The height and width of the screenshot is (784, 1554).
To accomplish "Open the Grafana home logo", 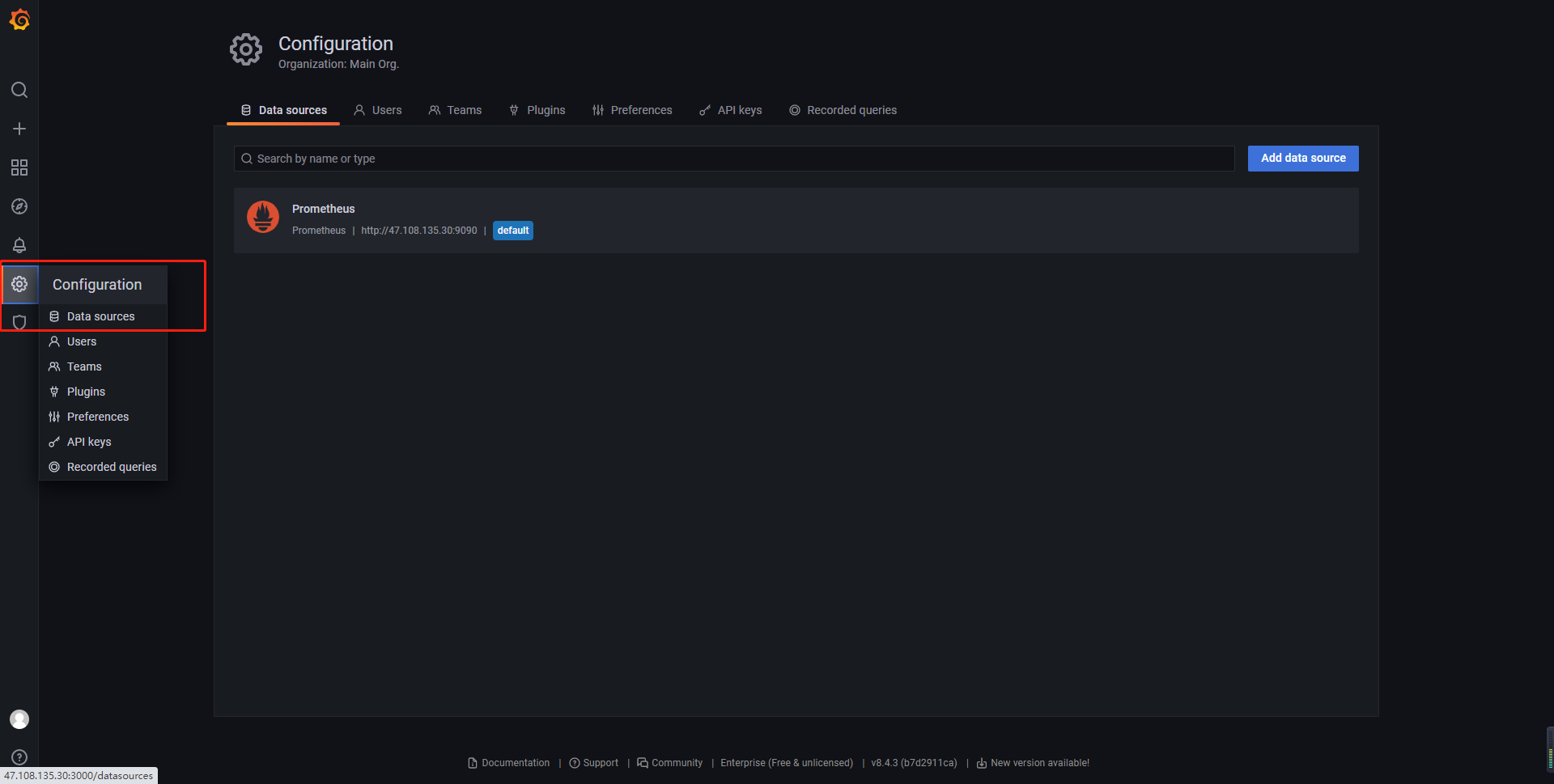I will [19, 19].
